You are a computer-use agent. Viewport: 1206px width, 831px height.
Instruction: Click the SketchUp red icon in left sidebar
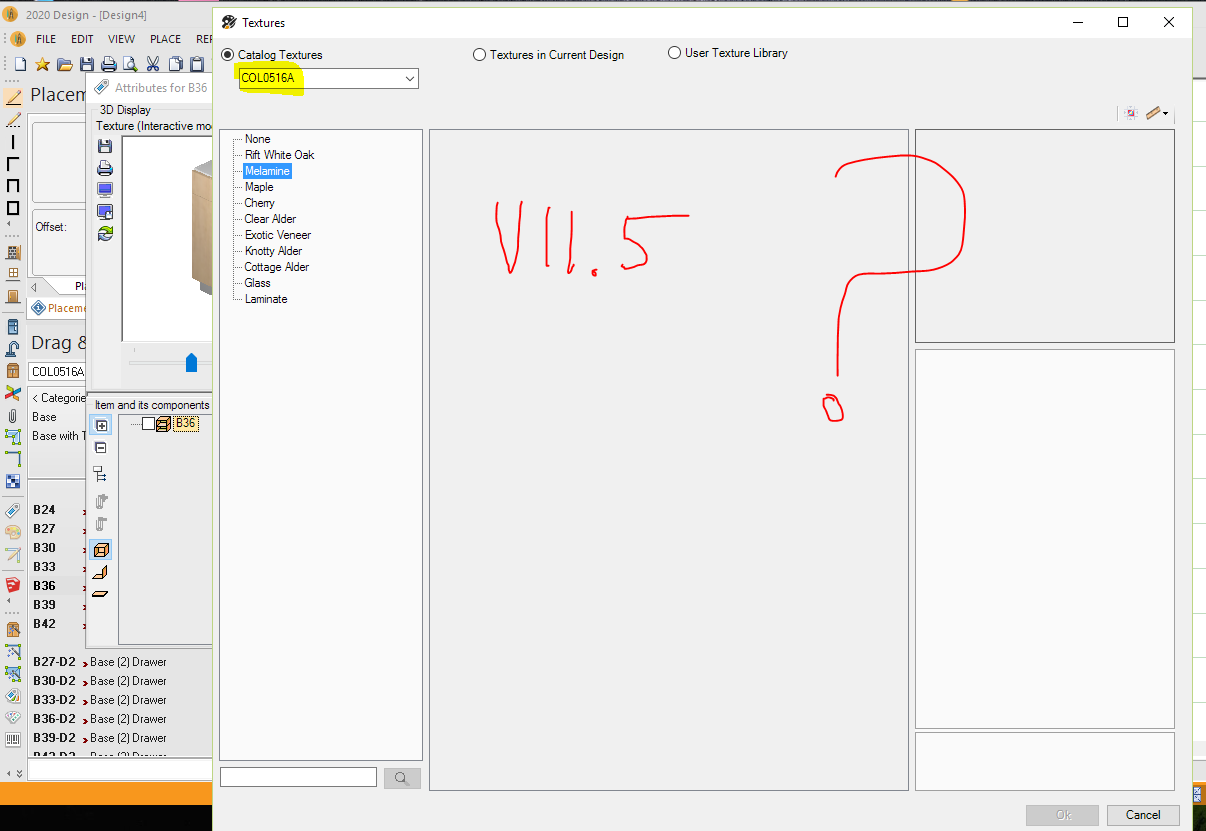[x=13, y=585]
